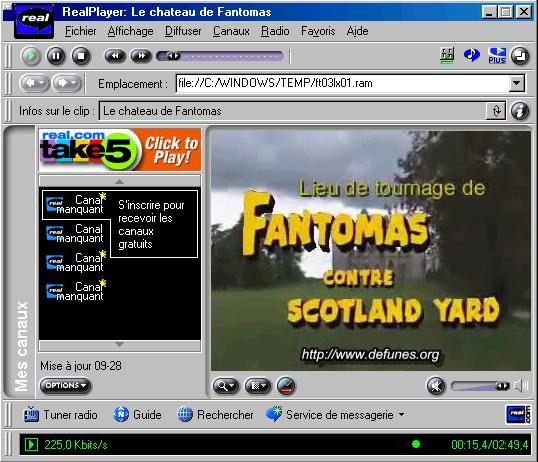Go forward with the right arrow button
Image resolution: width=538 pixels, height=462 pixels.
pos(67,83)
